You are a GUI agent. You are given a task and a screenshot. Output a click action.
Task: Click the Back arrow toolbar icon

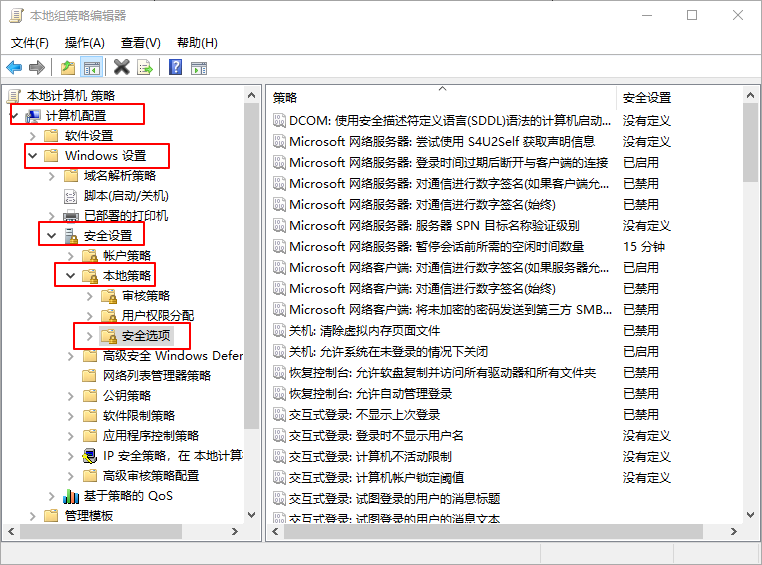tap(14, 67)
